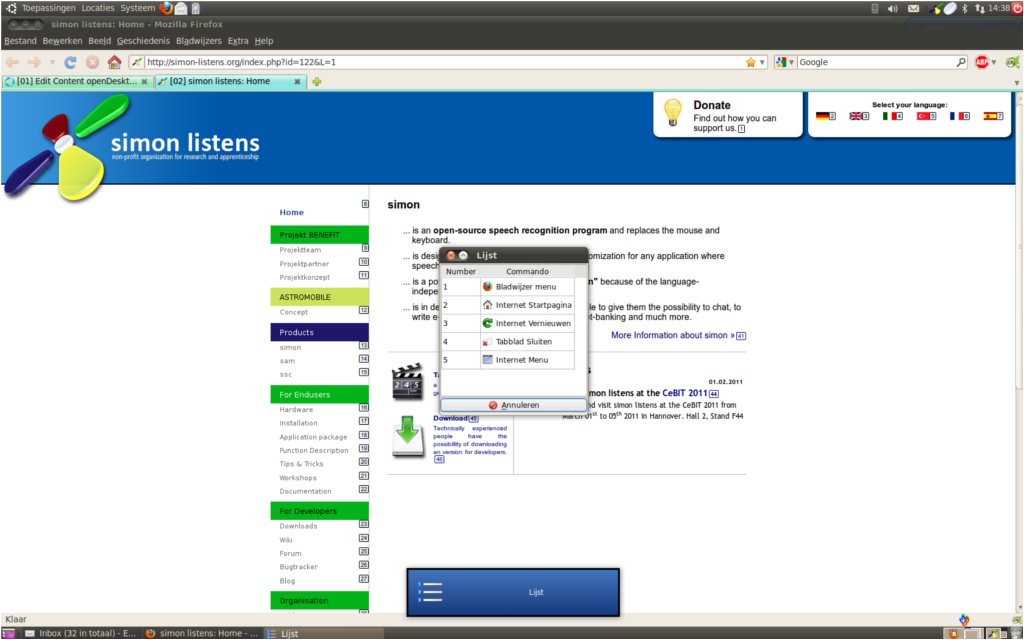Image resolution: width=1024 pixels, height=640 pixels.
Task: Select the French flag language
Action: click(x=956, y=116)
